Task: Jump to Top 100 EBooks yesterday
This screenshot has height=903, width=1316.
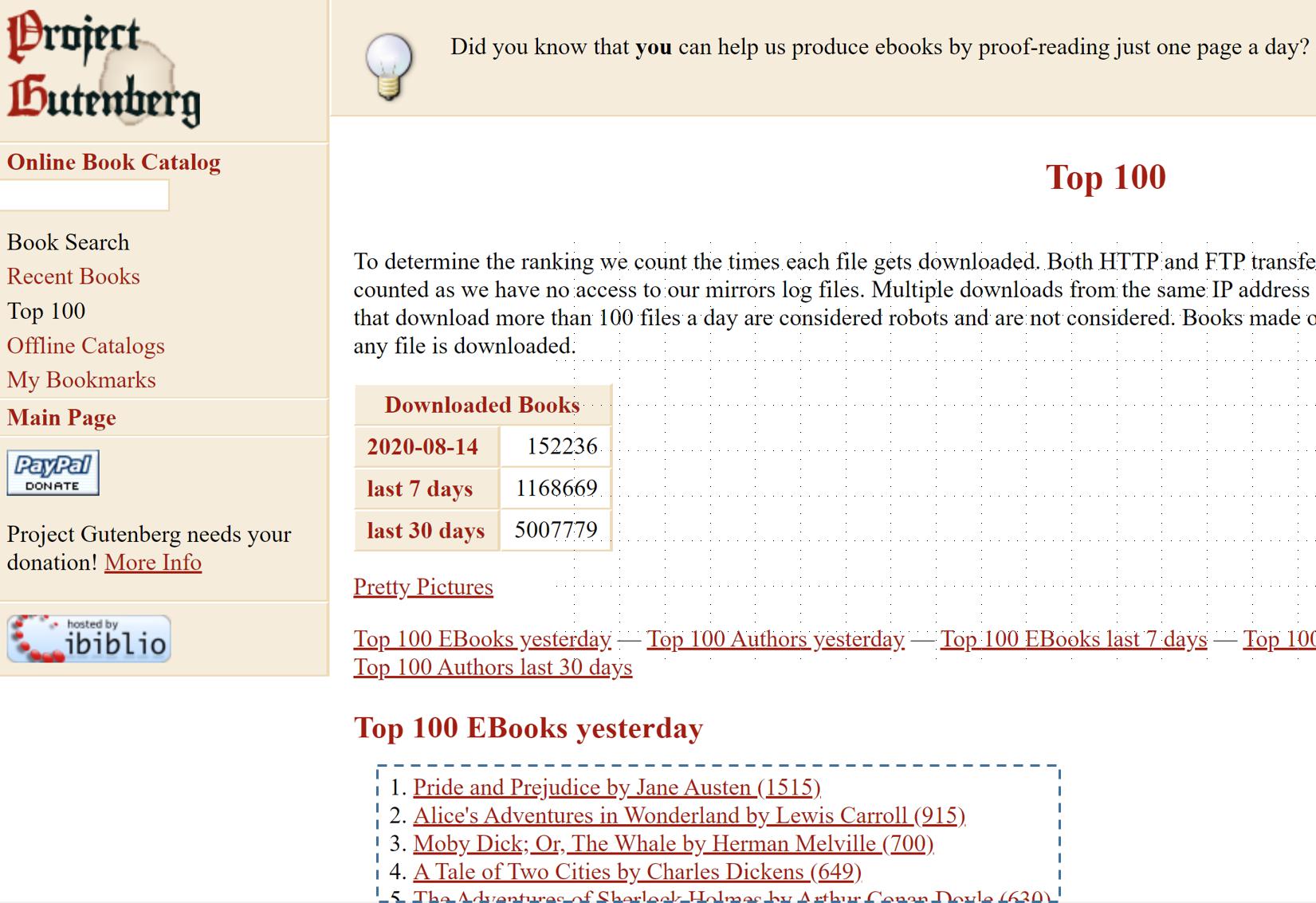Action: (x=482, y=639)
